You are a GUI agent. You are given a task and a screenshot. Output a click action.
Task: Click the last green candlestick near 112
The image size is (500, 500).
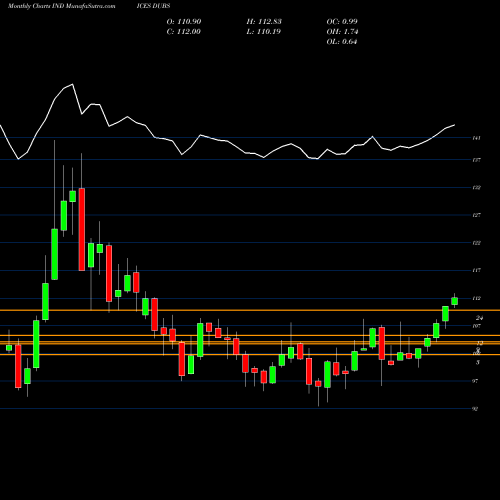[454, 301]
